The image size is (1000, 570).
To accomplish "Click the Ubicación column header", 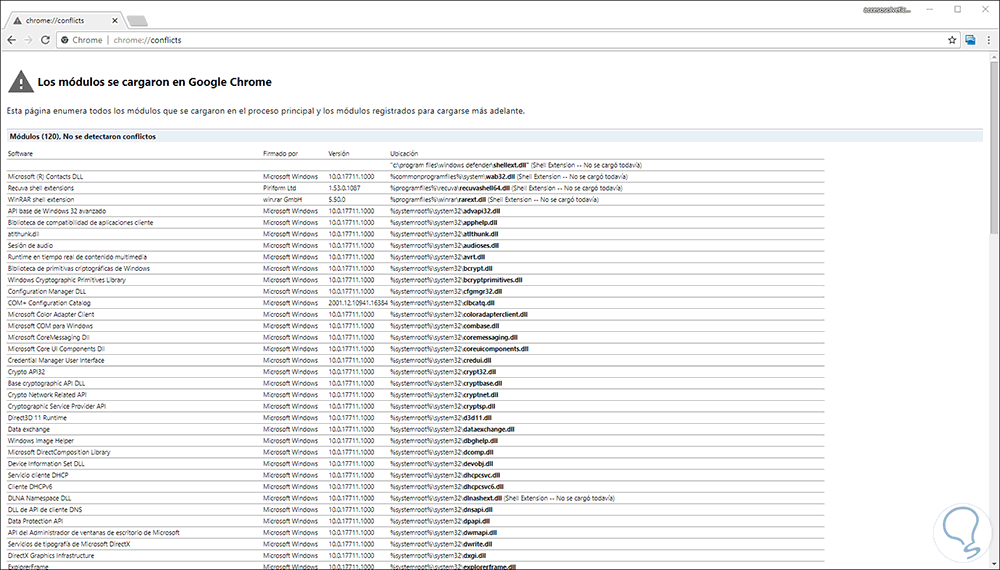I will pyautogui.click(x=404, y=153).
